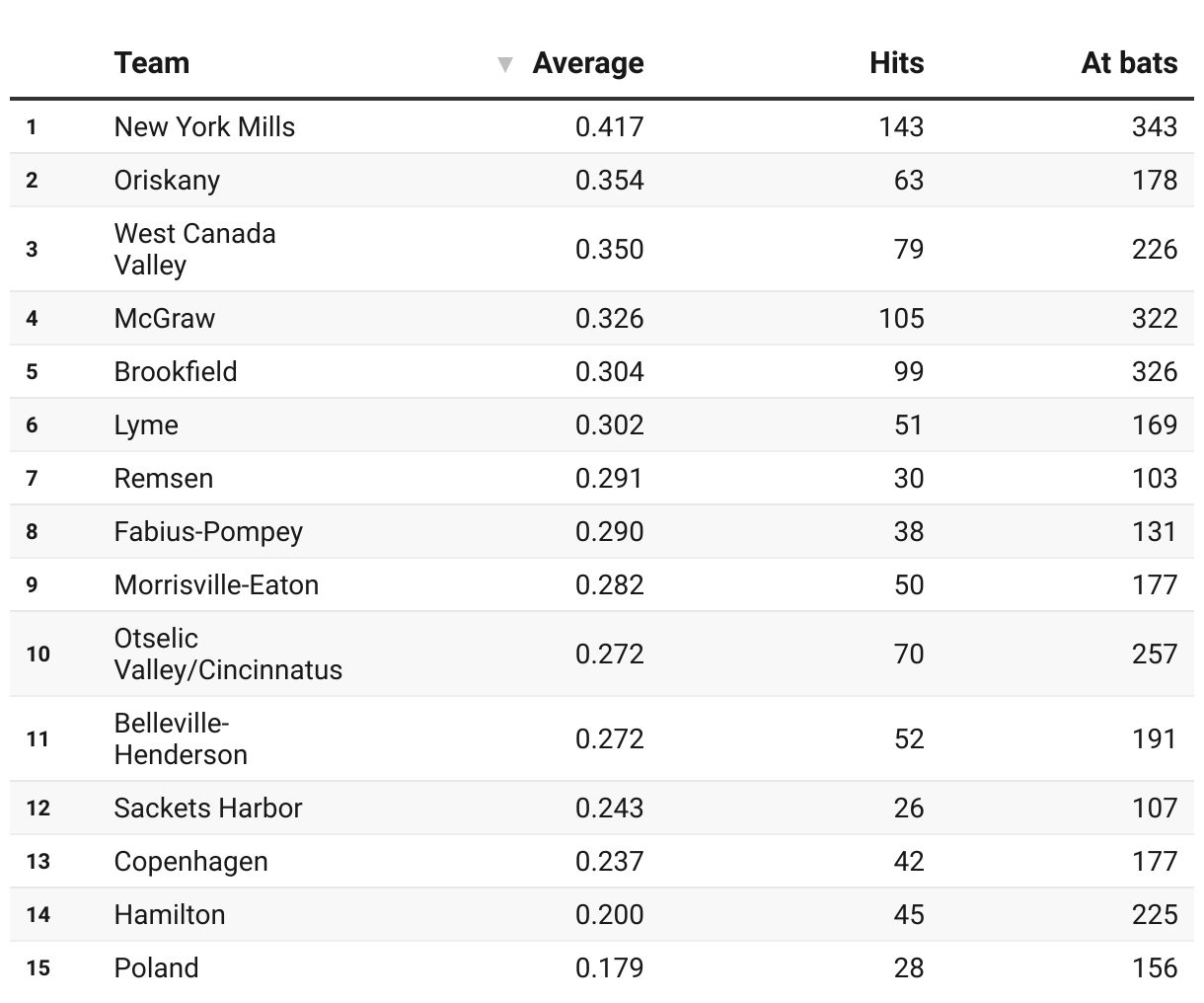Select the Fabius-Pompey team cell
1204x1003 pixels.
[208, 531]
